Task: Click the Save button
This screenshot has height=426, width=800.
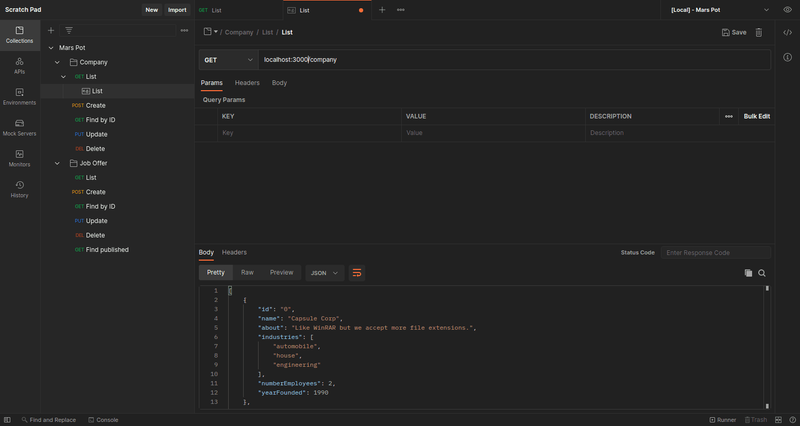Action: [734, 32]
